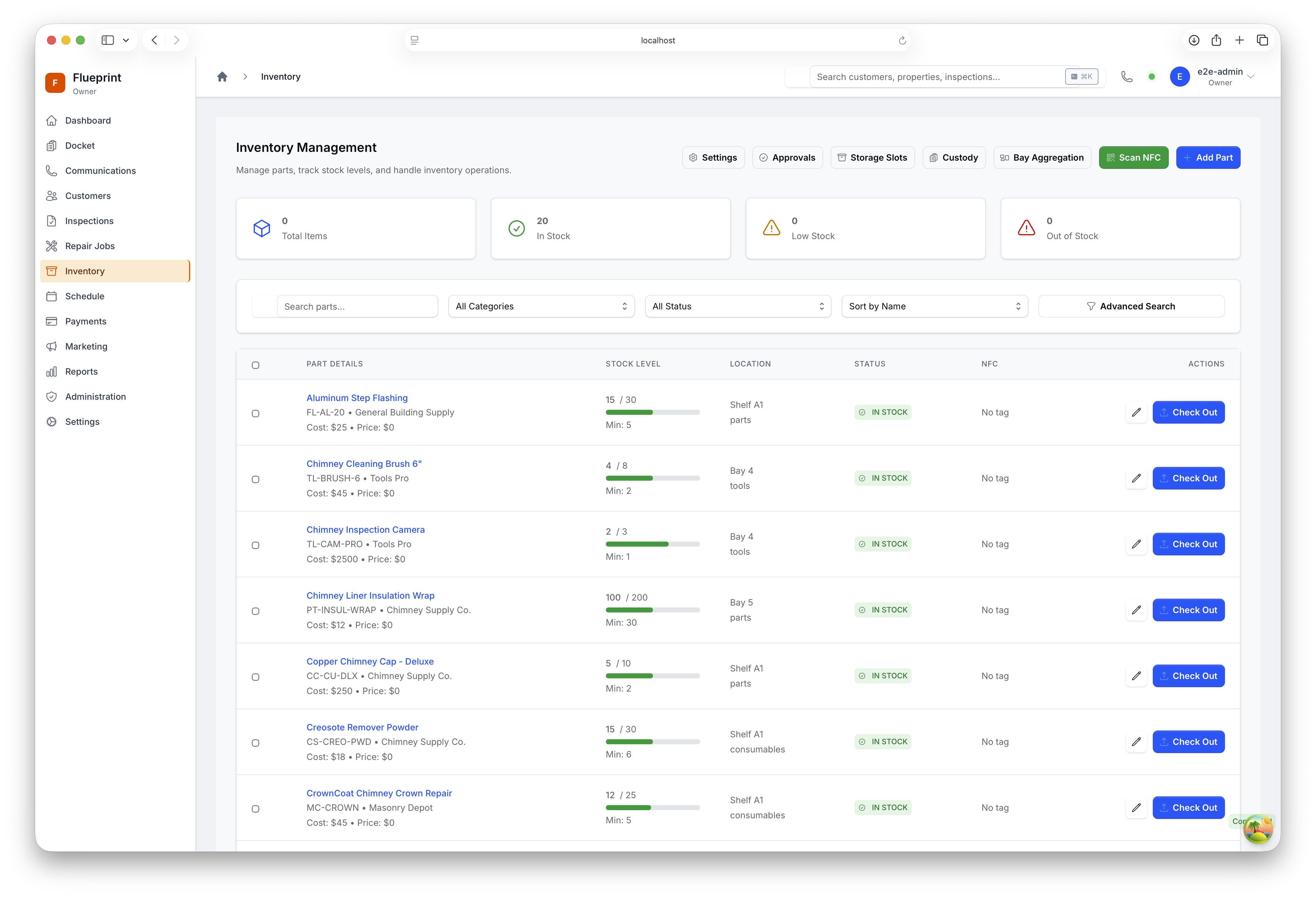Click the Scan NFC button
Image resolution: width=1316 pixels, height=898 pixels.
pos(1133,157)
